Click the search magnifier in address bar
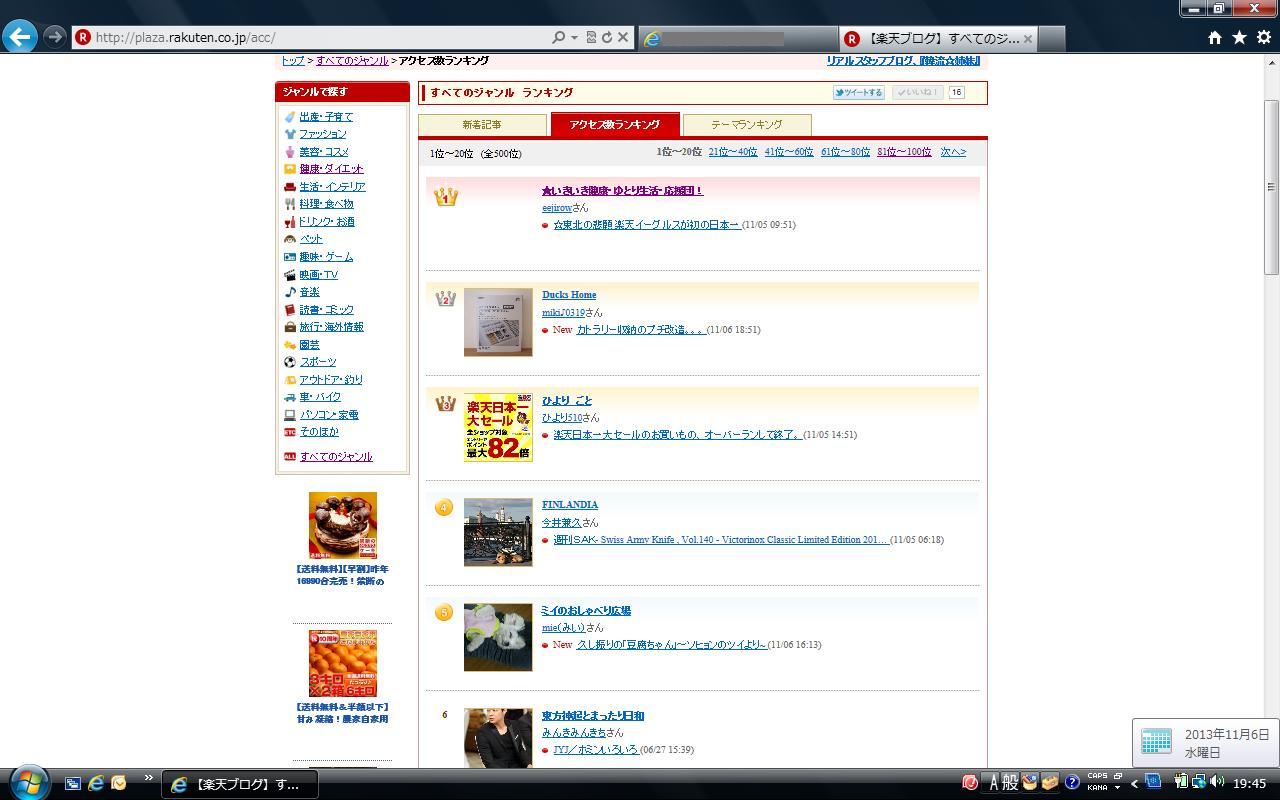This screenshot has height=800, width=1280. [x=558, y=37]
